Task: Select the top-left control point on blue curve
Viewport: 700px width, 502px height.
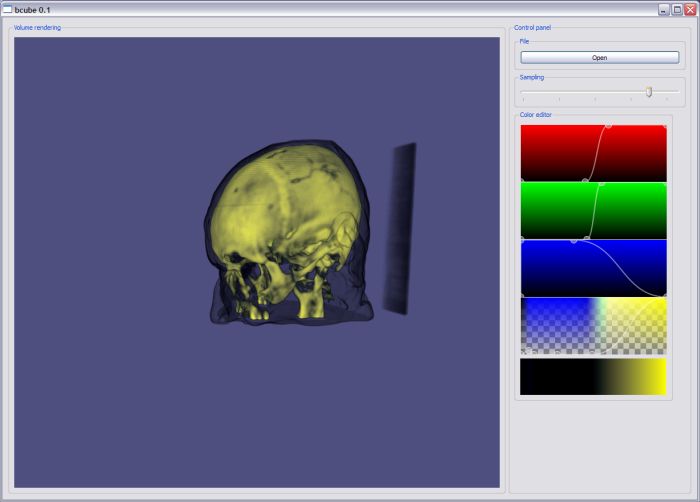Action: 522,241
